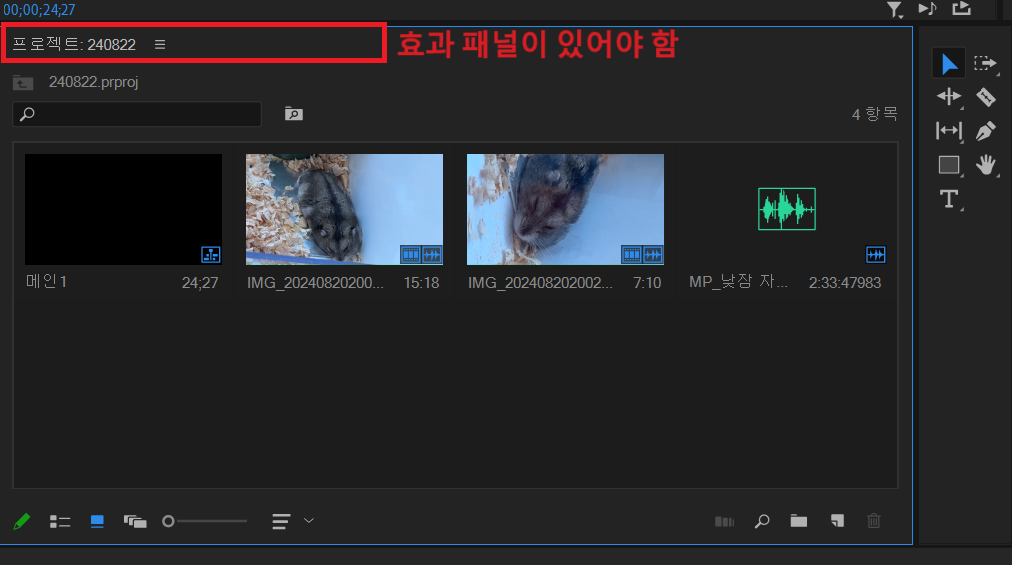The height and width of the screenshot is (565, 1012).
Task: Open the Sort Icons menu
Action: pyautogui.click(x=292, y=521)
